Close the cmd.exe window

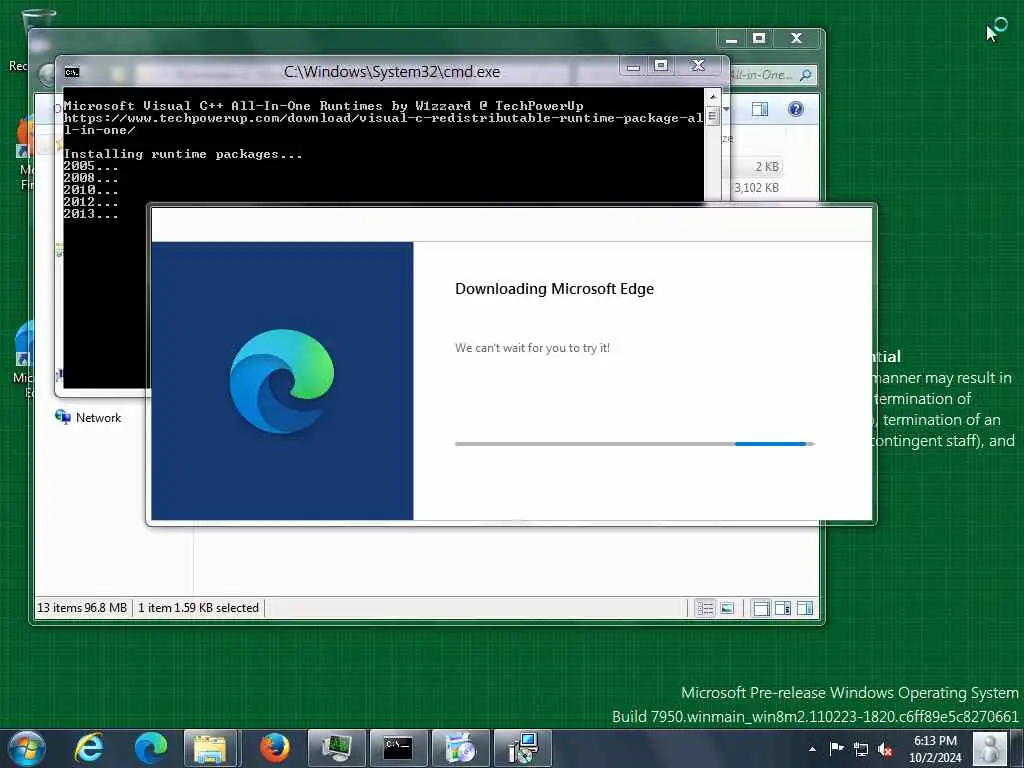point(698,65)
